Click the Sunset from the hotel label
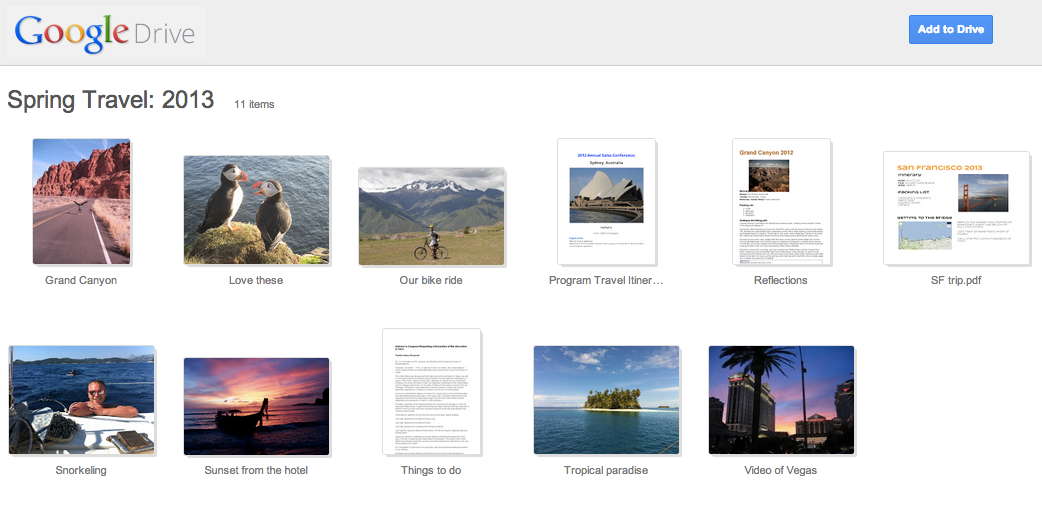 [x=256, y=471]
